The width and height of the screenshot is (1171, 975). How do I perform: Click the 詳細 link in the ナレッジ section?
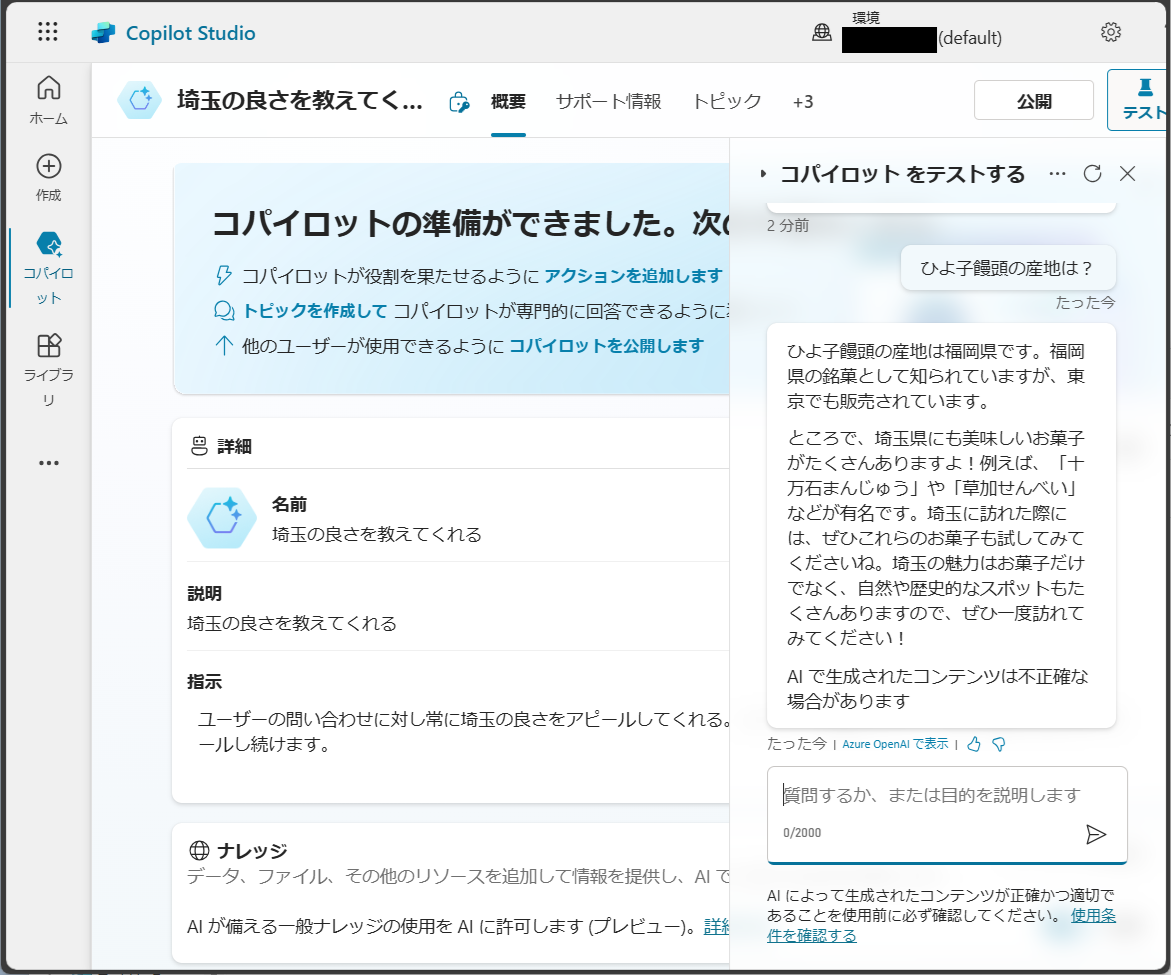(x=716, y=926)
